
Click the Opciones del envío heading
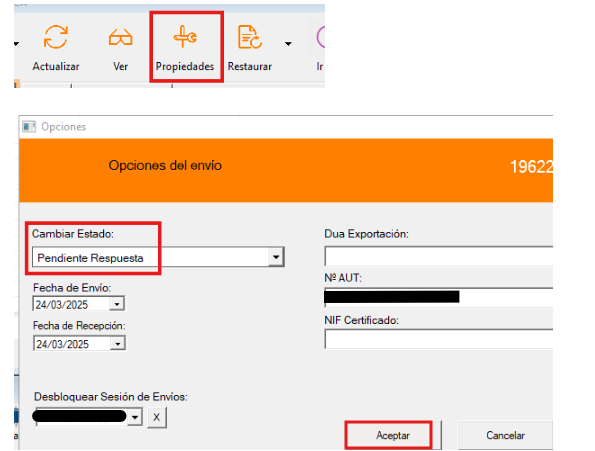tap(165, 165)
